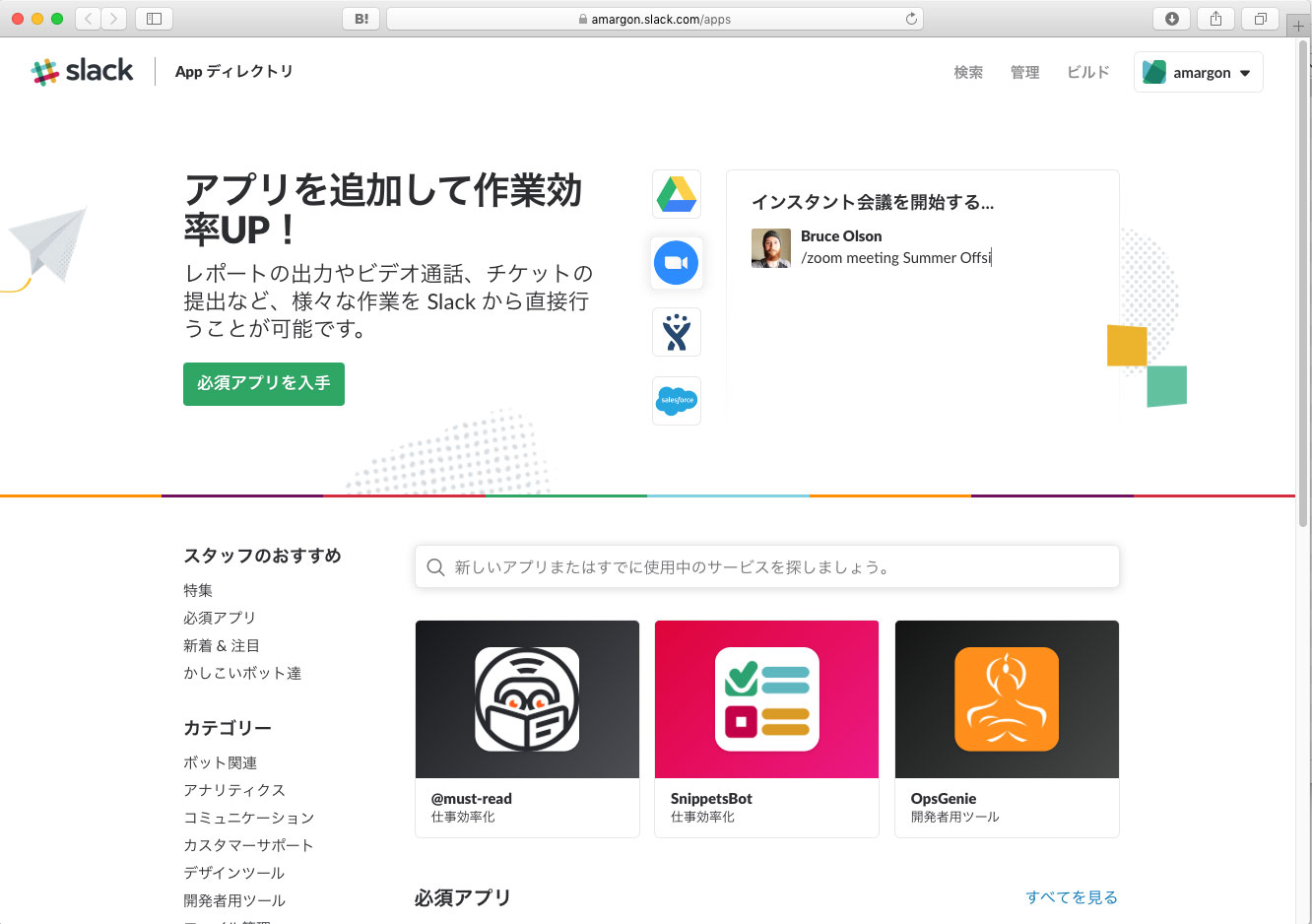Open the SnippetsBot app card
Screen dimensions: 1312x924
(766, 729)
